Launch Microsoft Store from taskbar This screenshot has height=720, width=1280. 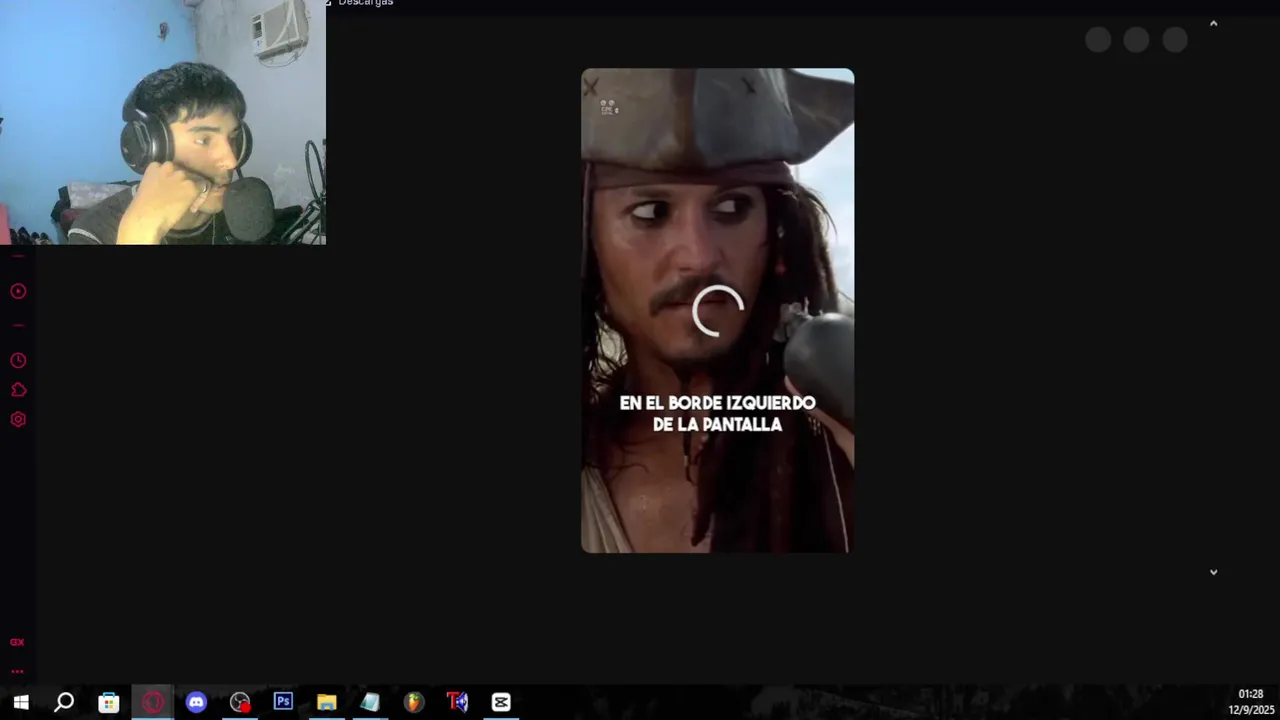pyautogui.click(x=108, y=702)
